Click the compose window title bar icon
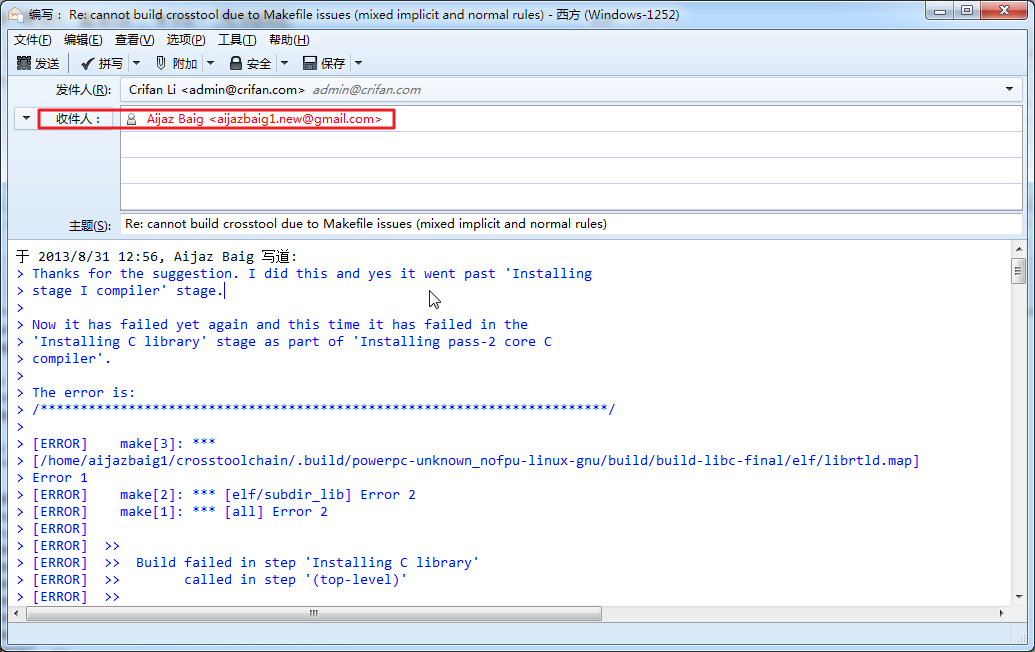 tap(15, 14)
